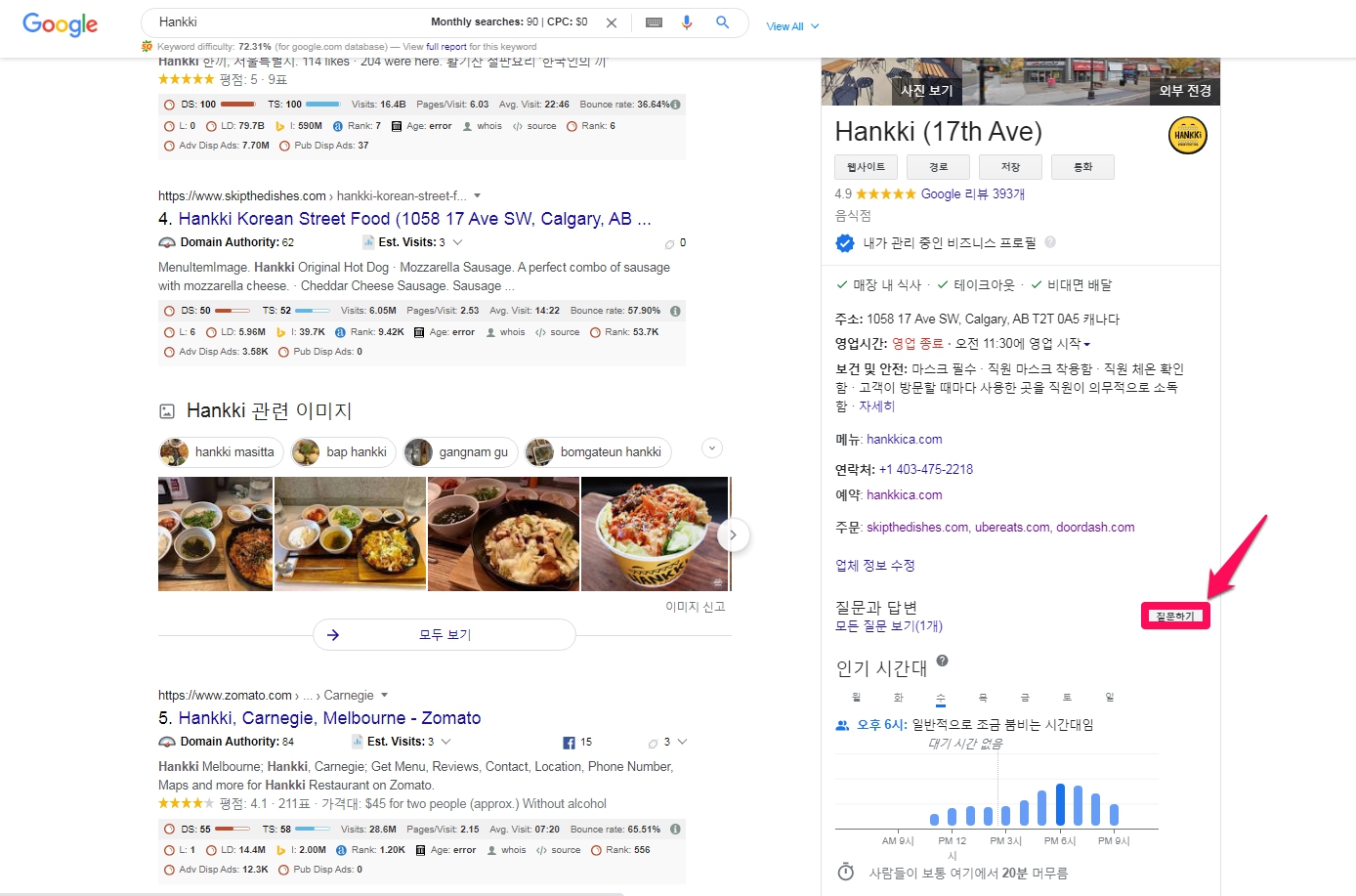Click 외부 전경 exterior thumbnail
The width and height of the screenshot is (1356, 896).
pos(1091,81)
